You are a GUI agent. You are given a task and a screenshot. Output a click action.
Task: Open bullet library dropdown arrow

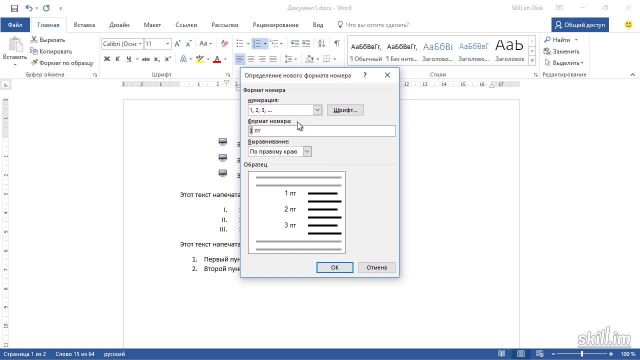click(x=248, y=44)
